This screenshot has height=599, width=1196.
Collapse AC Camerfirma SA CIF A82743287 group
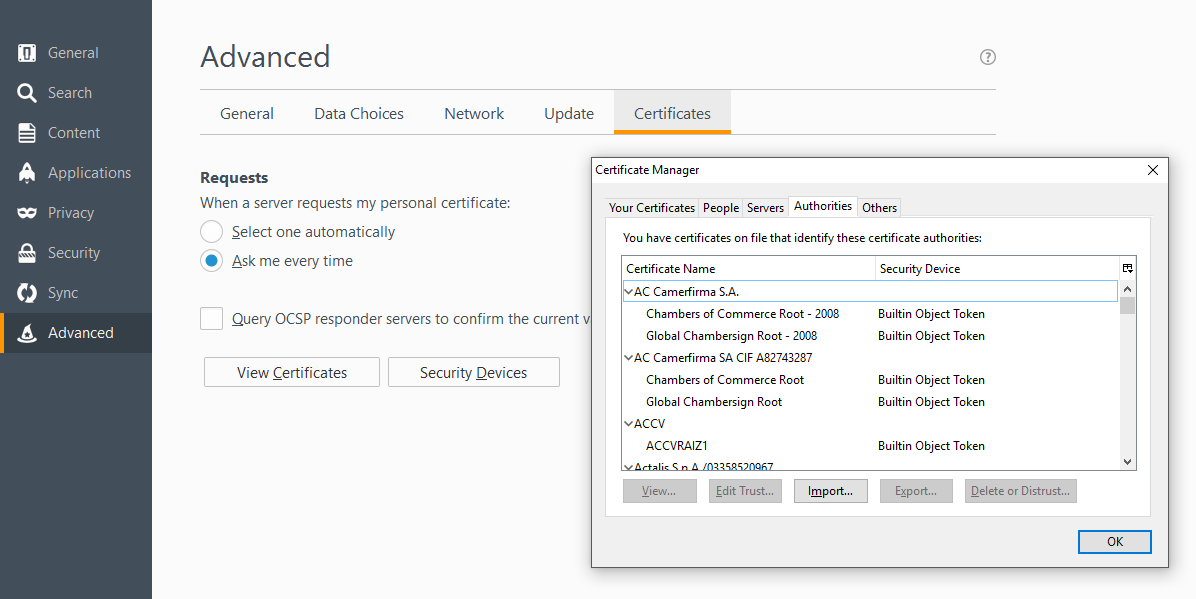pyautogui.click(x=628, y=358)
